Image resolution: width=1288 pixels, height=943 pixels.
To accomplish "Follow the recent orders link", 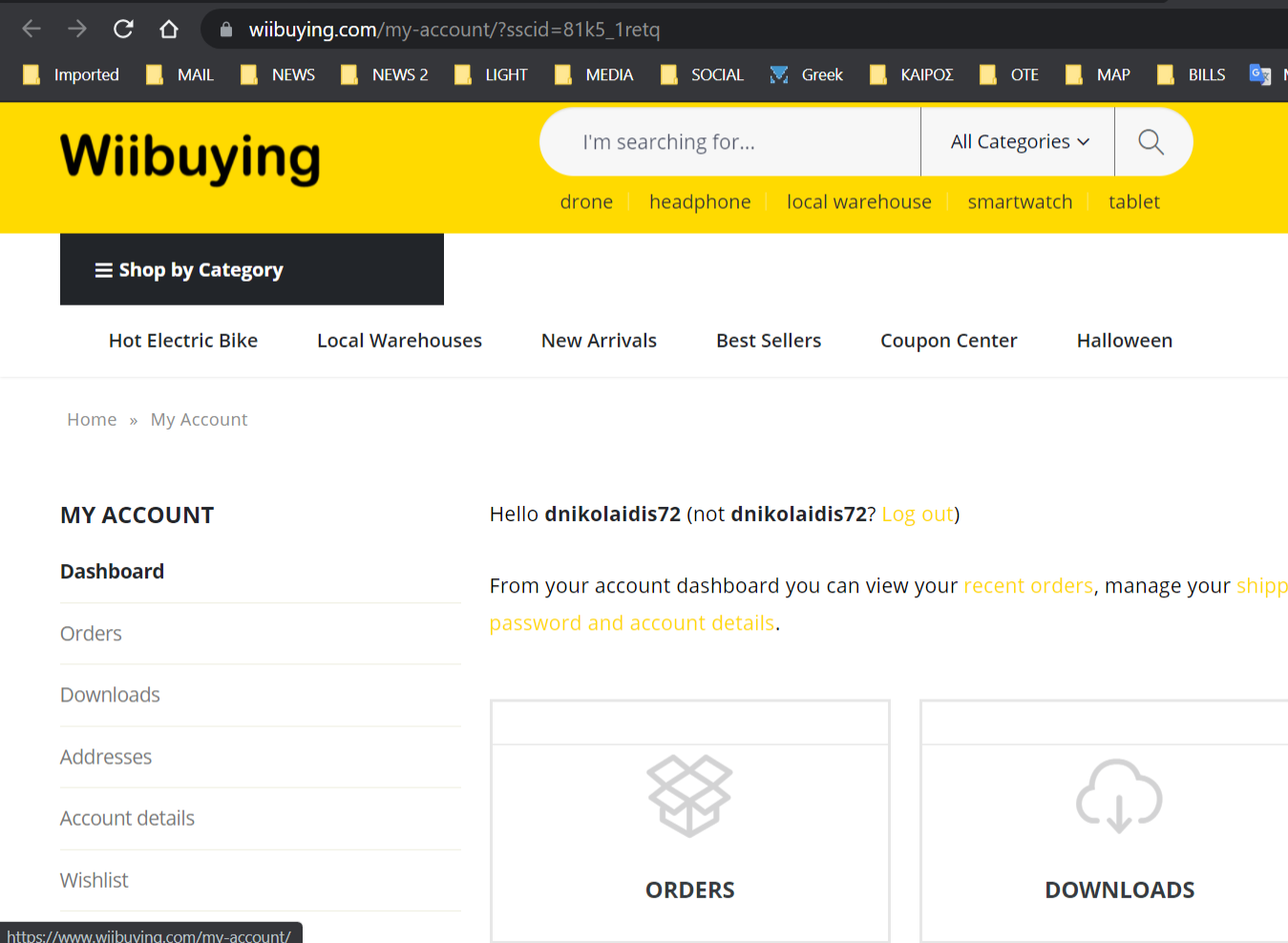I will pos(1028,586).
